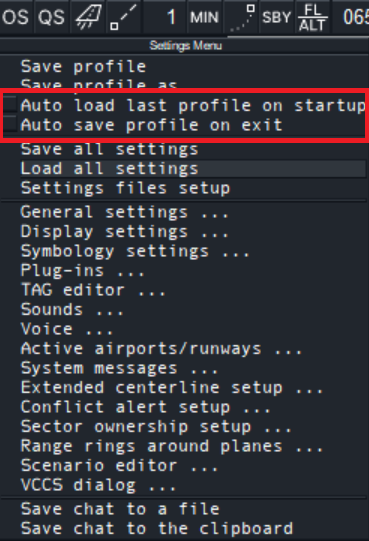The height and width of the screenshot is (541, 369).
Task: Click the MIN label in toolbar
Action: (205, 17)
